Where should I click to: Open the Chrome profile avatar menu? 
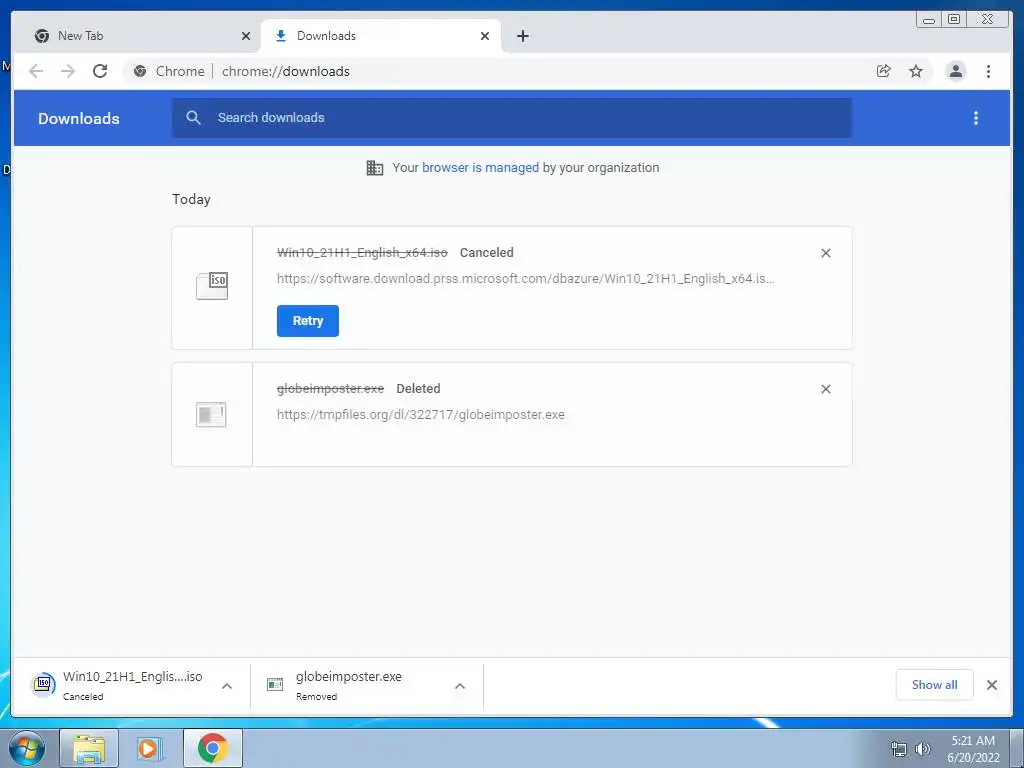(x=955, y=71)
